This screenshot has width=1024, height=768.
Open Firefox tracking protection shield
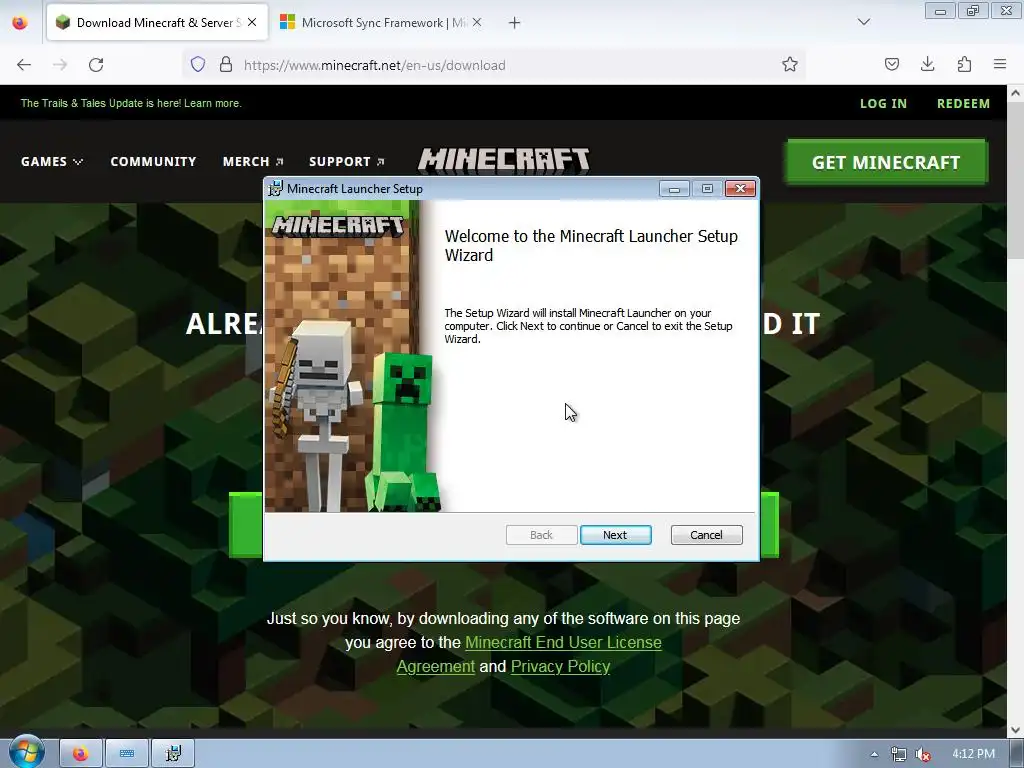tap(198, 65)
